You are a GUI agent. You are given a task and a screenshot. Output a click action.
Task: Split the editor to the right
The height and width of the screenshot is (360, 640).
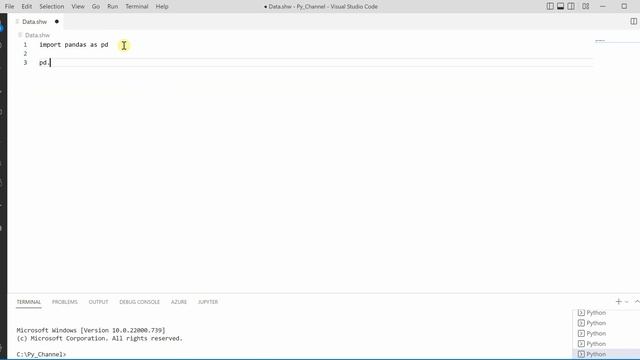[x=633, y=21]
